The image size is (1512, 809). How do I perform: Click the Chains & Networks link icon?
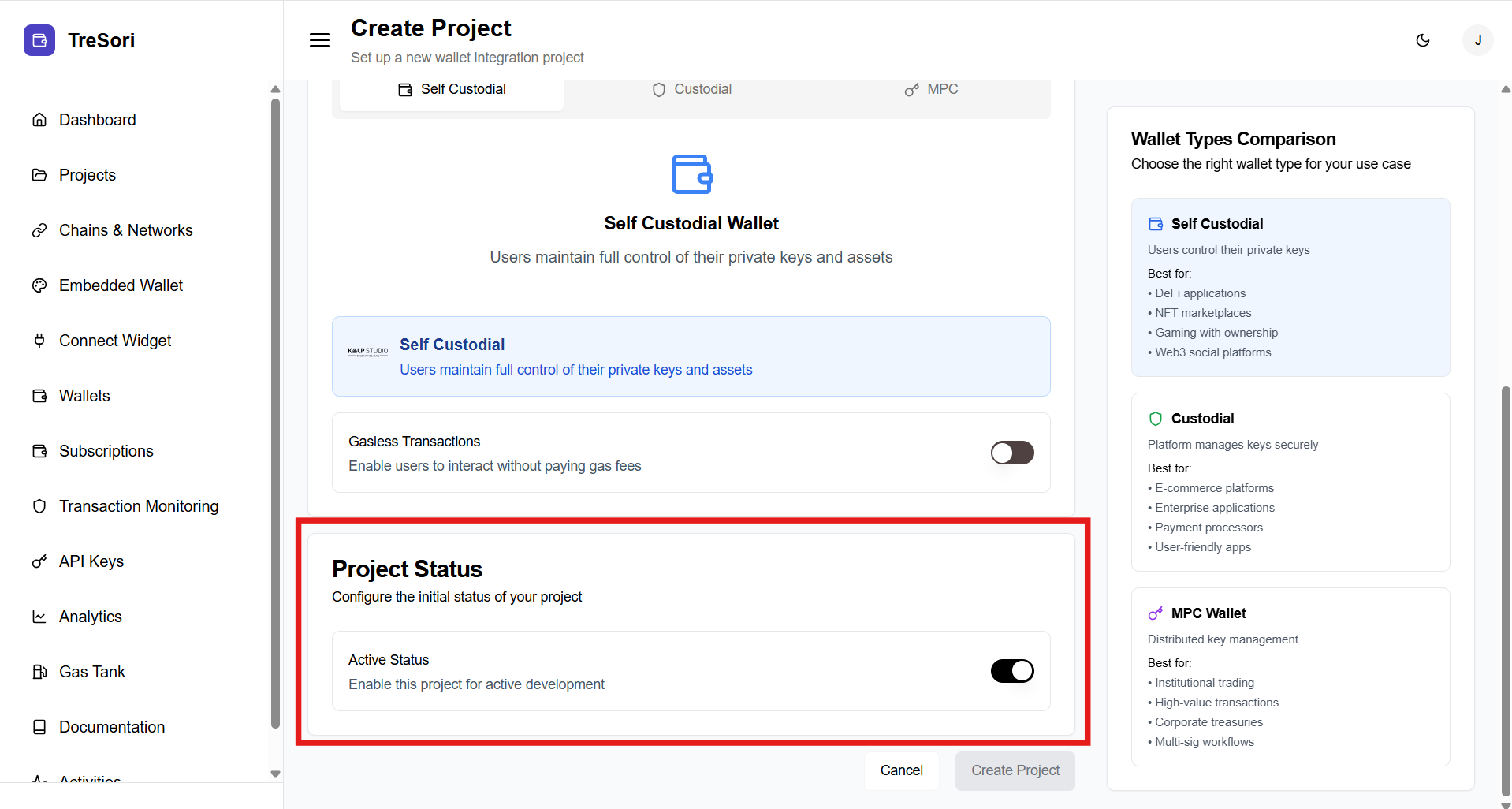[x=39, y=230]
